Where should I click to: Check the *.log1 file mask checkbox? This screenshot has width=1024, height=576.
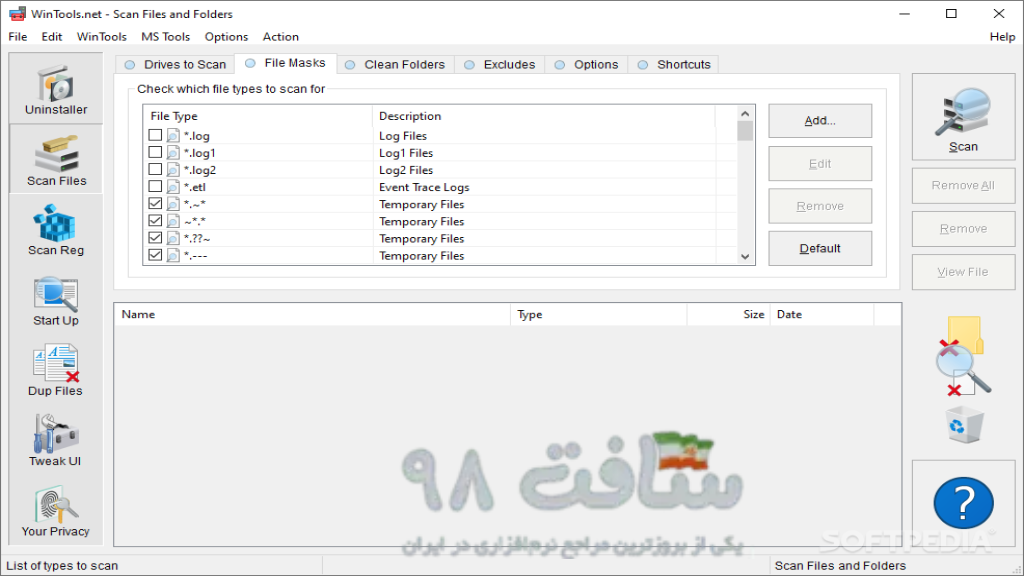coord(155,152)
